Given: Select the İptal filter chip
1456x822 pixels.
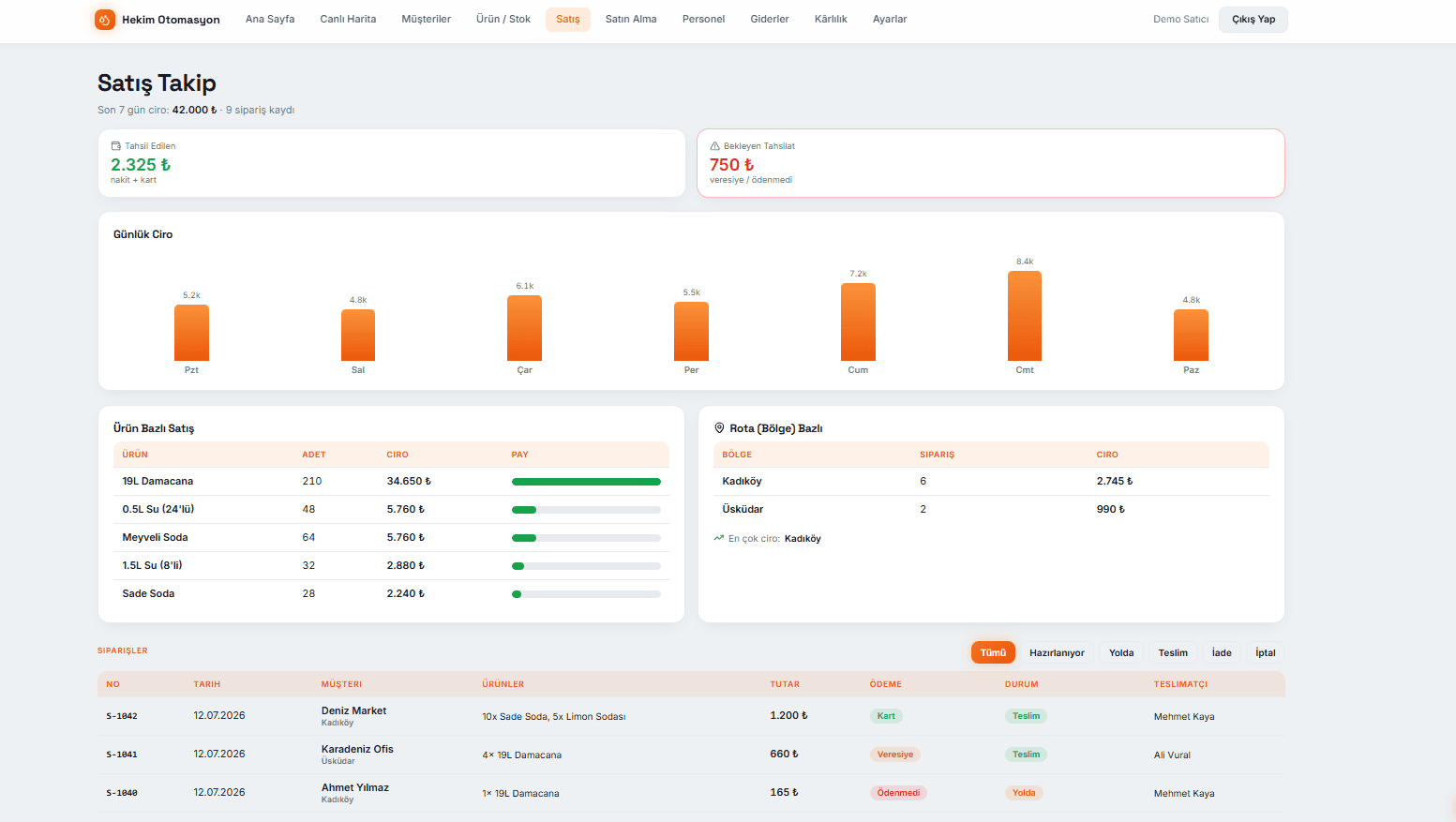Looking at the screenshot, I should tap(1266, 652).
